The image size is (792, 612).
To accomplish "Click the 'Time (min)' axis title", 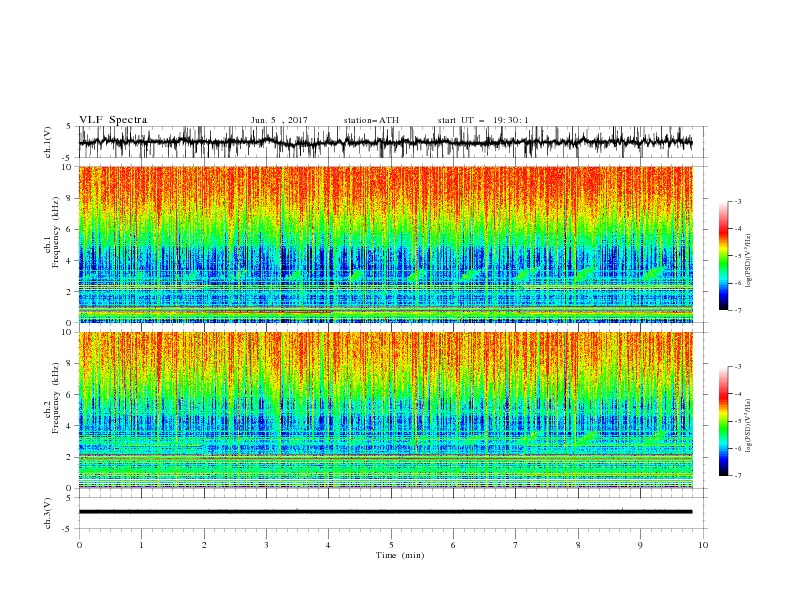I will (x=400, y=555).
